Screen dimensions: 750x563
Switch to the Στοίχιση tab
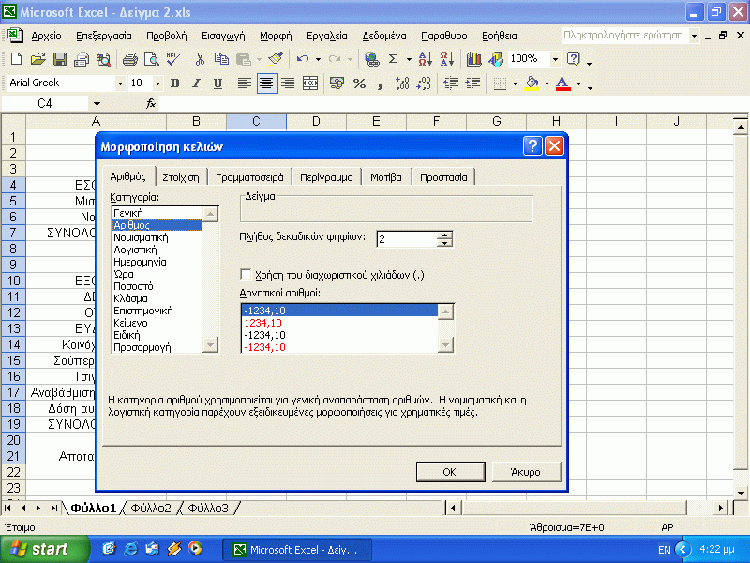click(181, 177)
